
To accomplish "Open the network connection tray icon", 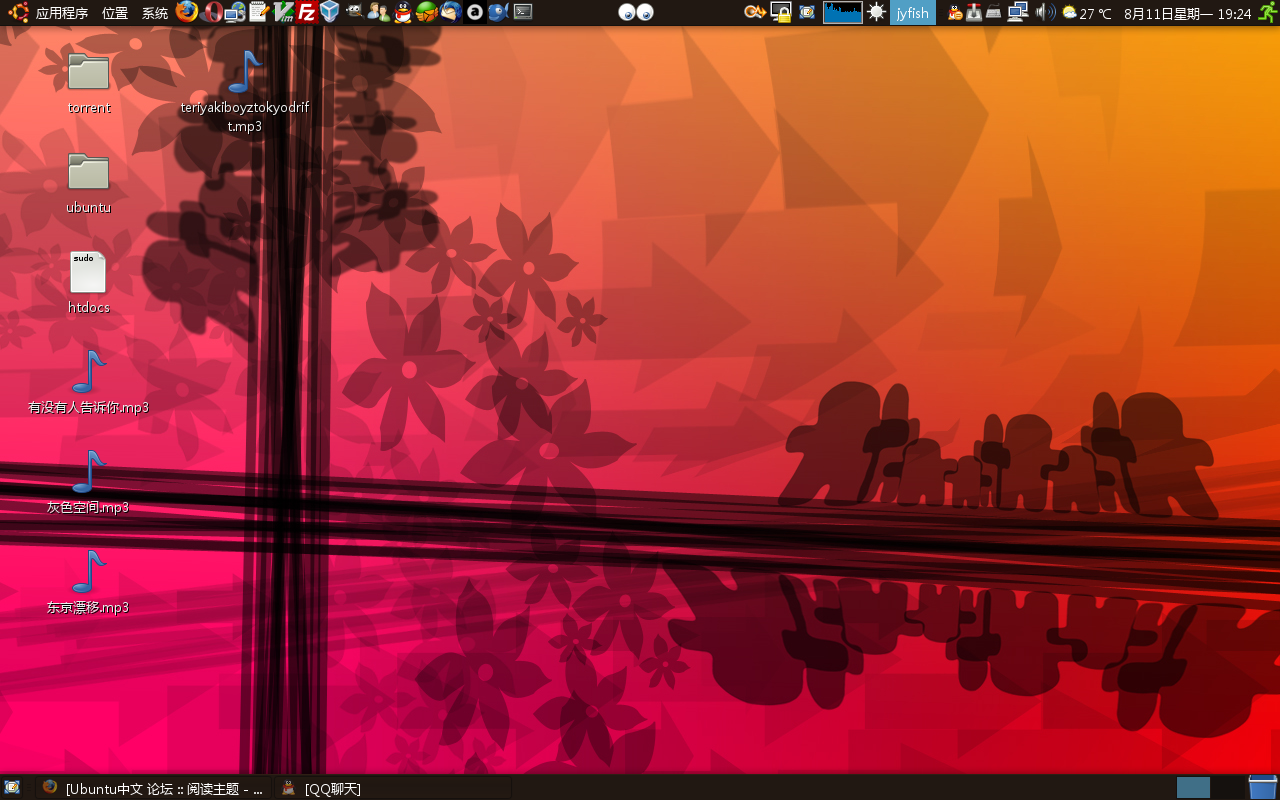I will 1018,12.
